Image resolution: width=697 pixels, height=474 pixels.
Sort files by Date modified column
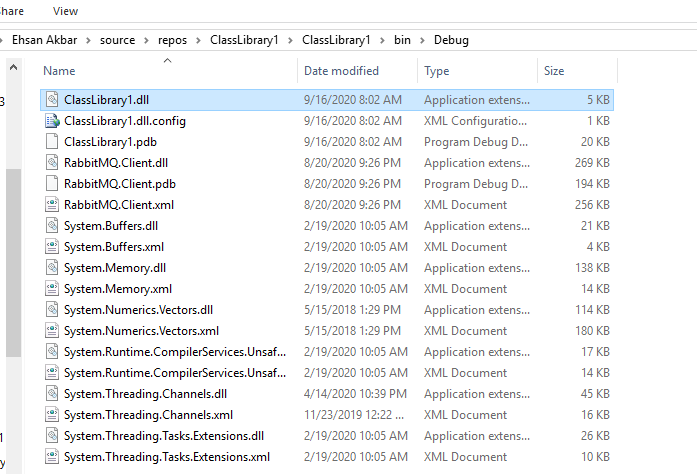click(341, 71)
